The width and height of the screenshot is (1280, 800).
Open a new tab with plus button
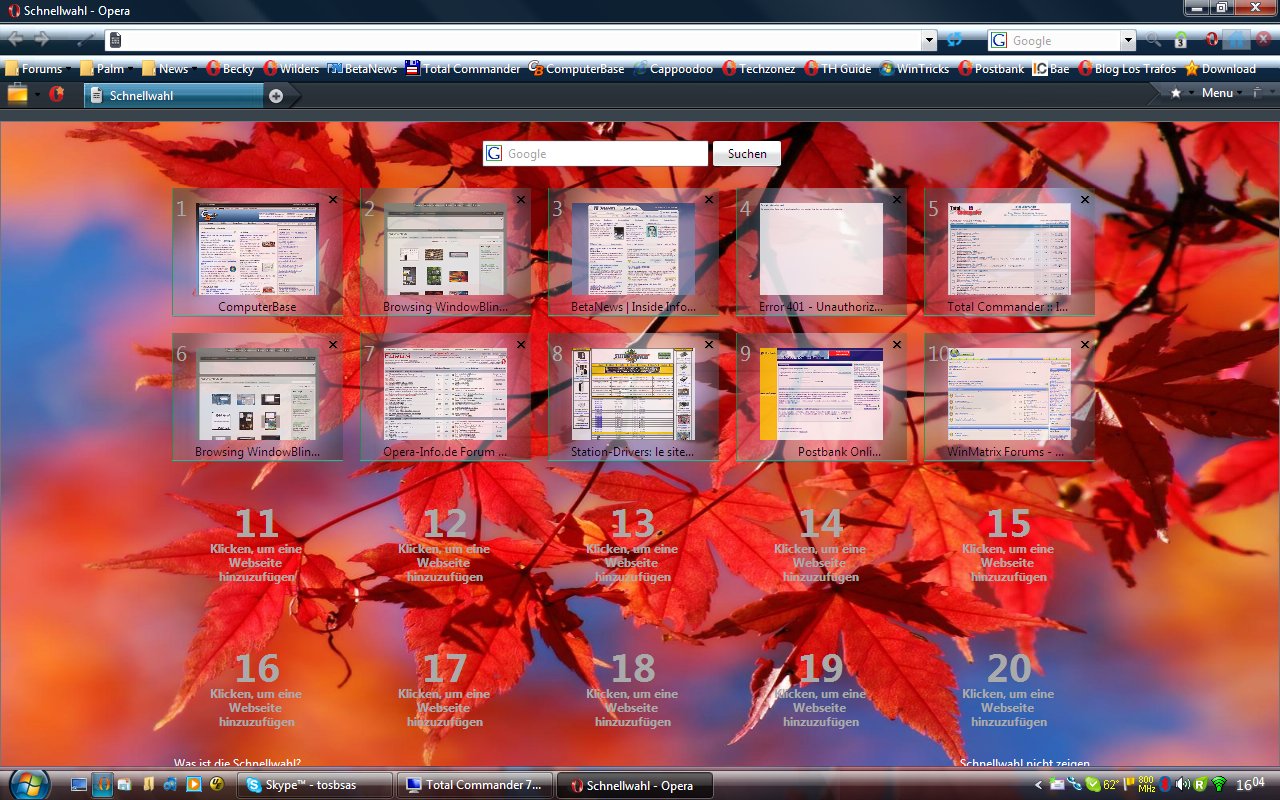276,96
